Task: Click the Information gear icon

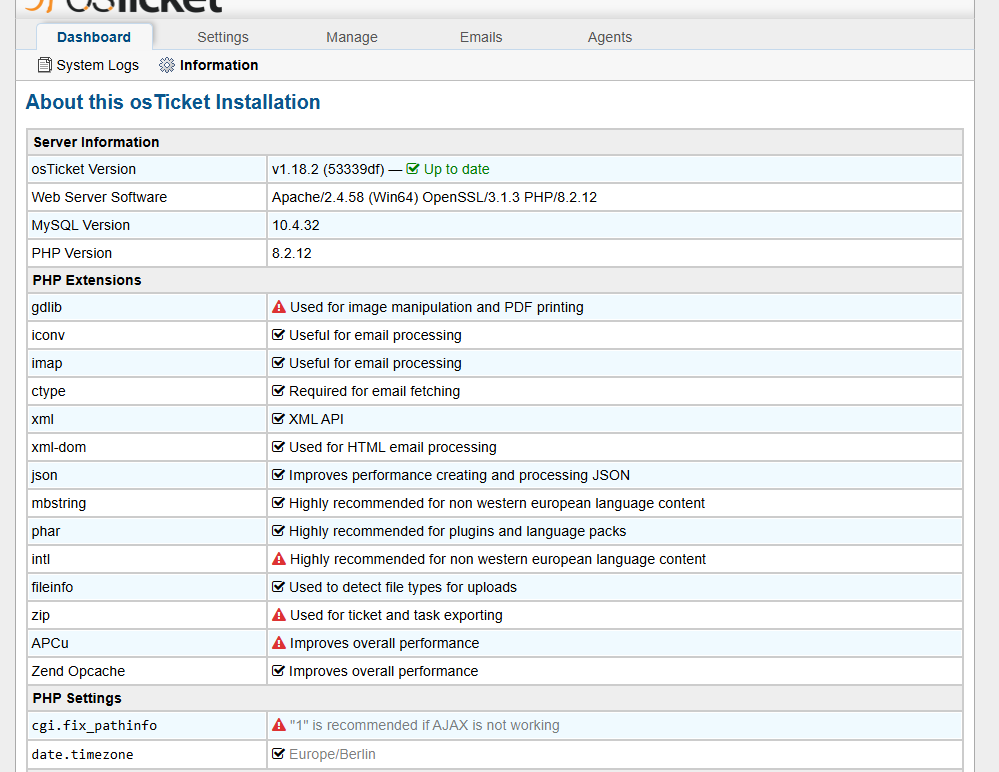Action: point(167,65)
